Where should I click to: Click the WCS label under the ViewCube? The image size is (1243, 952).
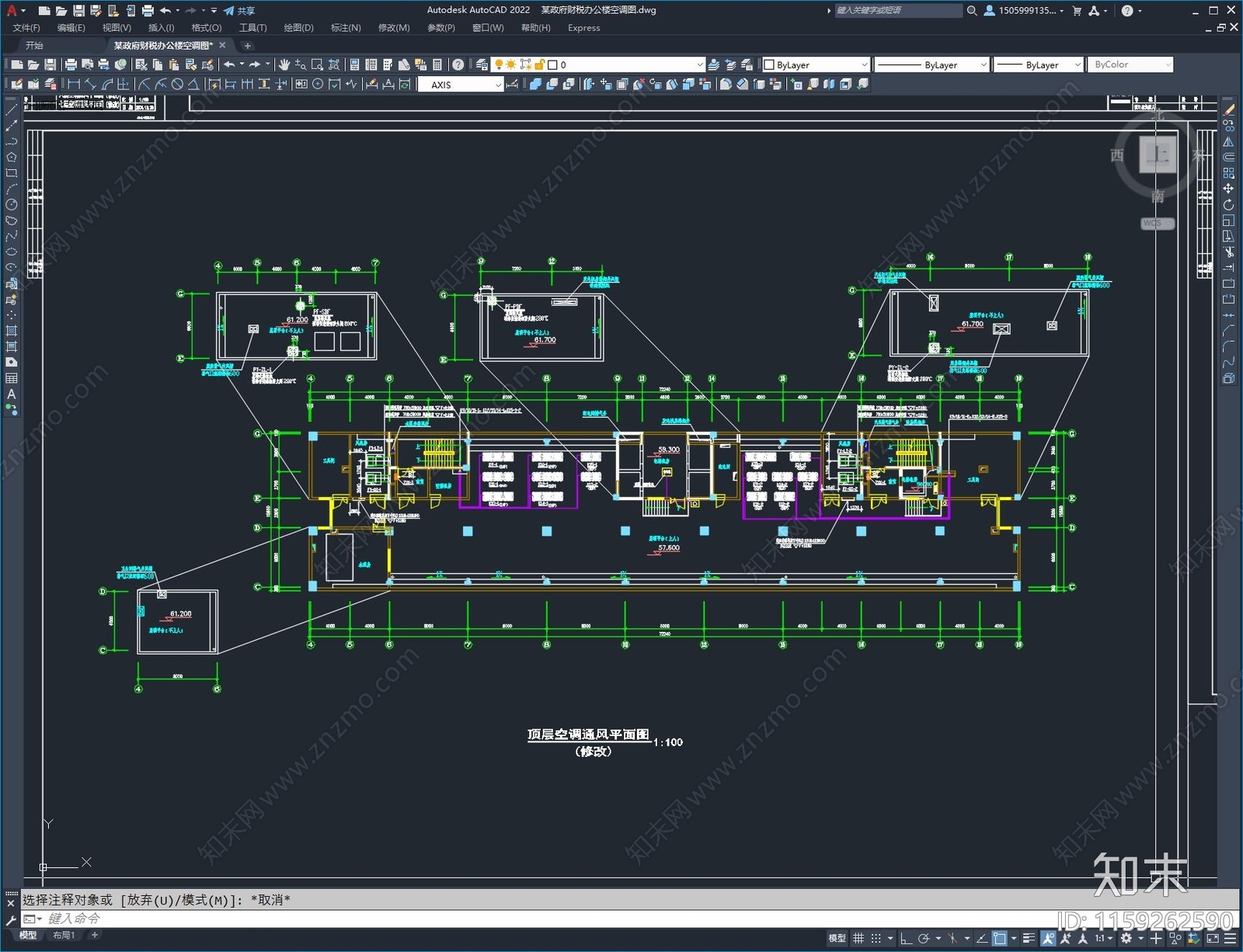tap(1157, 223)
